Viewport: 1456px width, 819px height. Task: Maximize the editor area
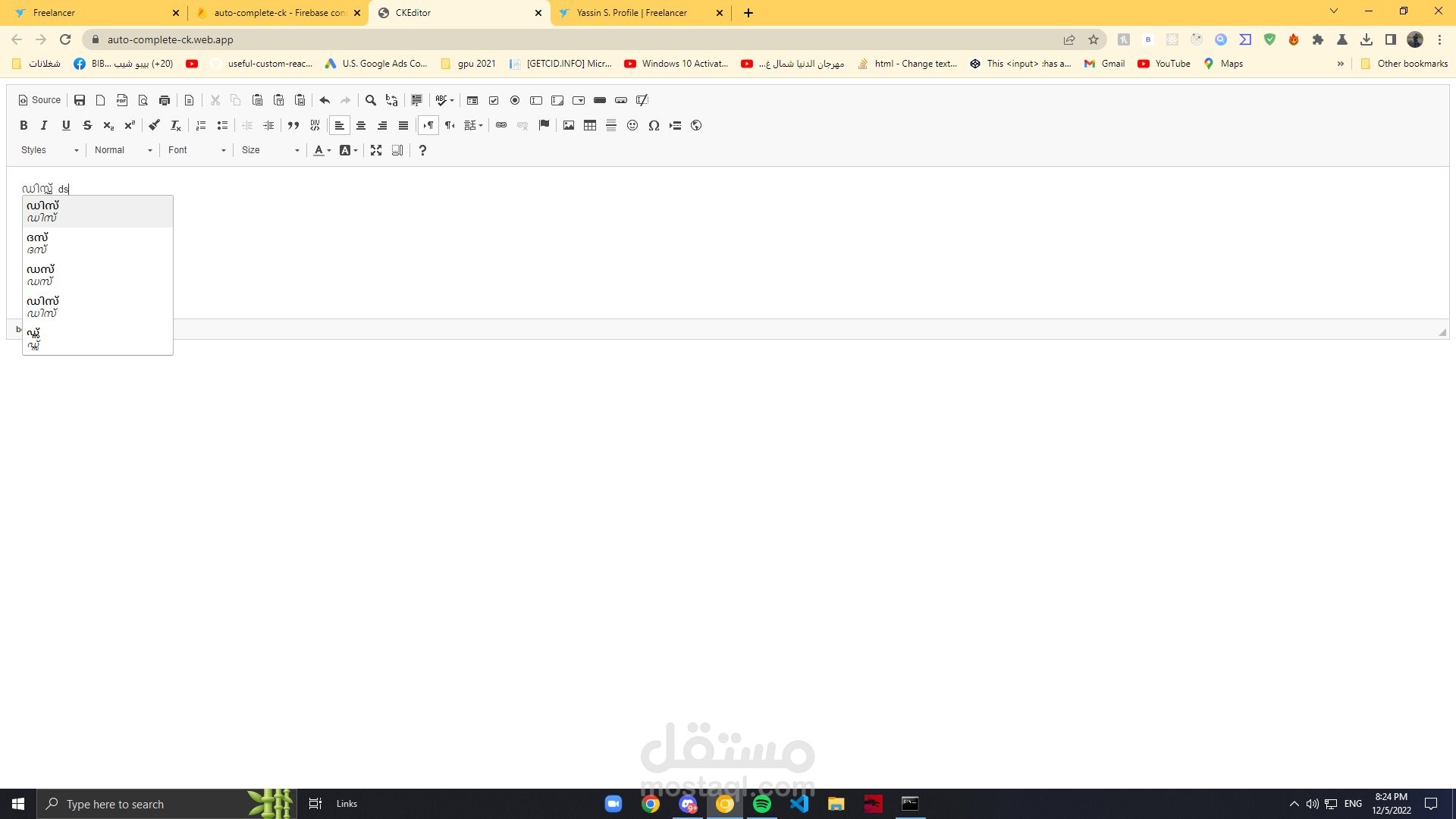click(376, 150)
